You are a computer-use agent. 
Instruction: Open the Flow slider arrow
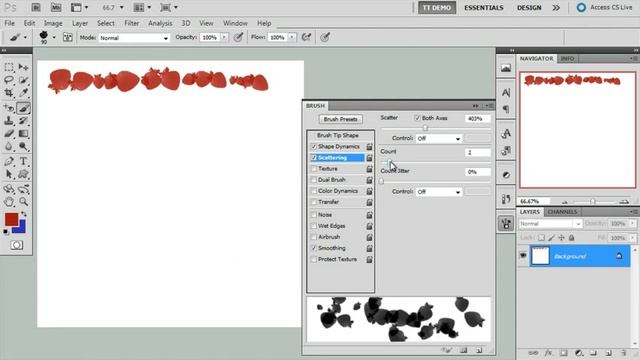point(292,38)
